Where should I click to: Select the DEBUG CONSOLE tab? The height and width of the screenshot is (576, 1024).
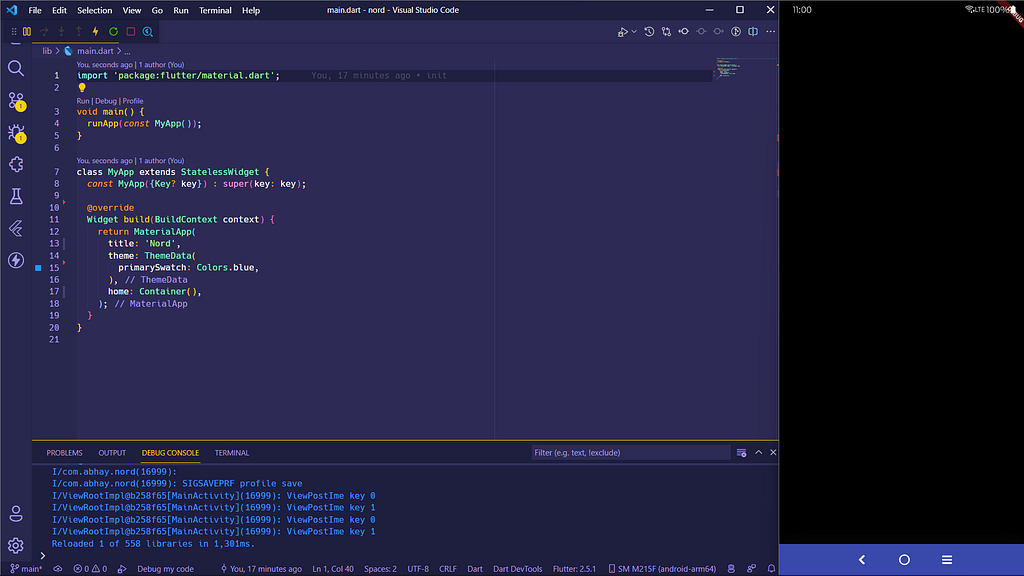[x=170, y=453]
